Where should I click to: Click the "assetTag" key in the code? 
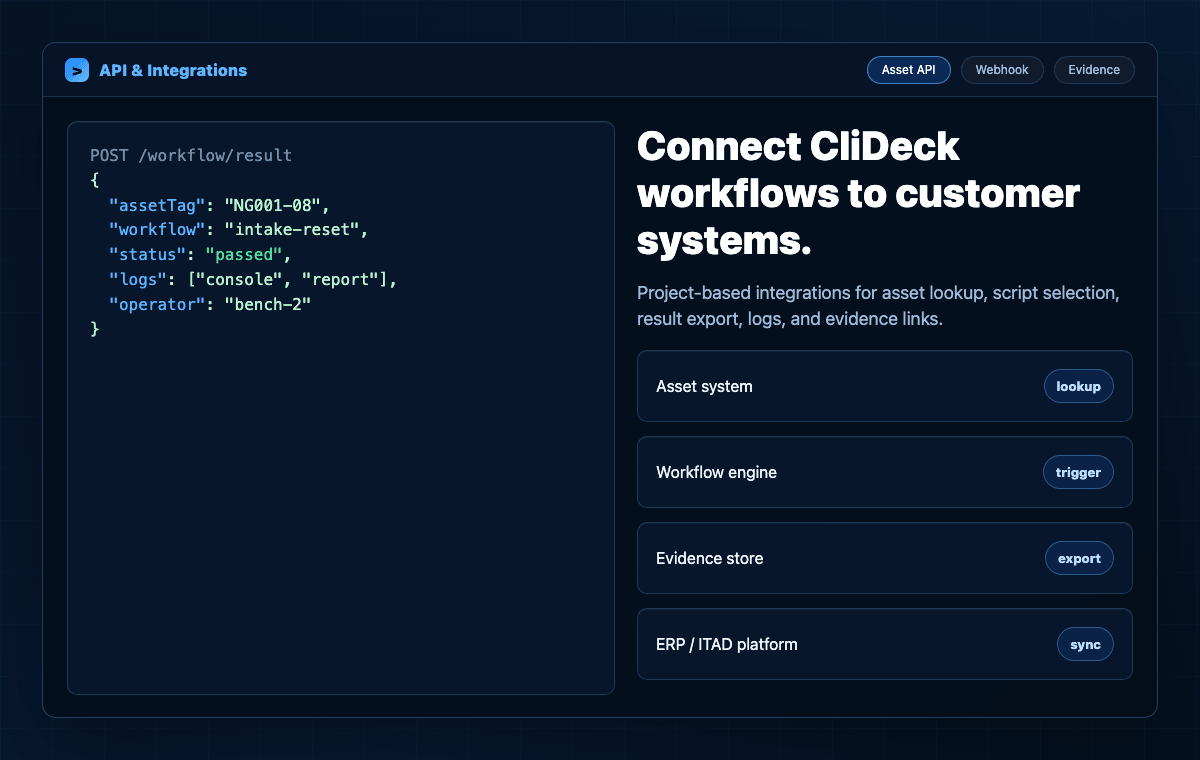tap(157, 205)
